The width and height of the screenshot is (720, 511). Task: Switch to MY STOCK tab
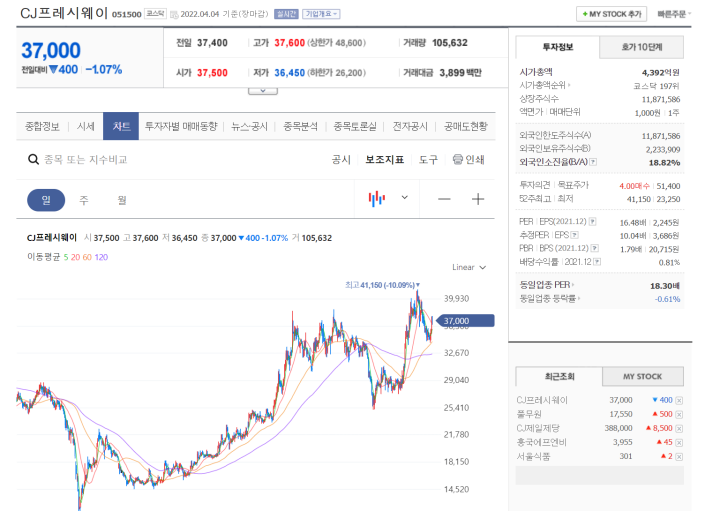click(642, 376)
